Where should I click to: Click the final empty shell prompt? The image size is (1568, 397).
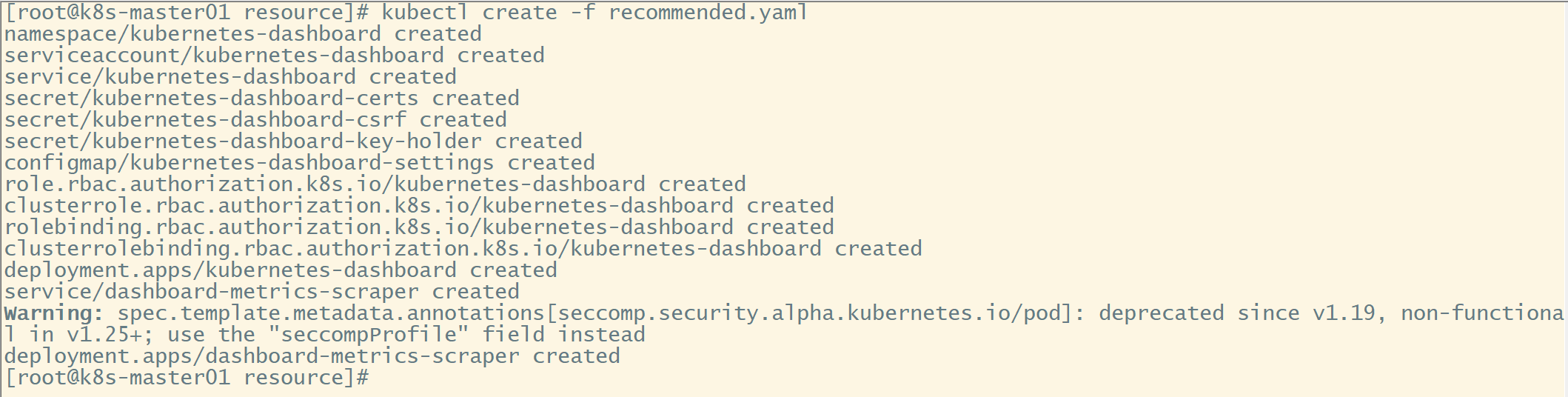click(187, 378)
